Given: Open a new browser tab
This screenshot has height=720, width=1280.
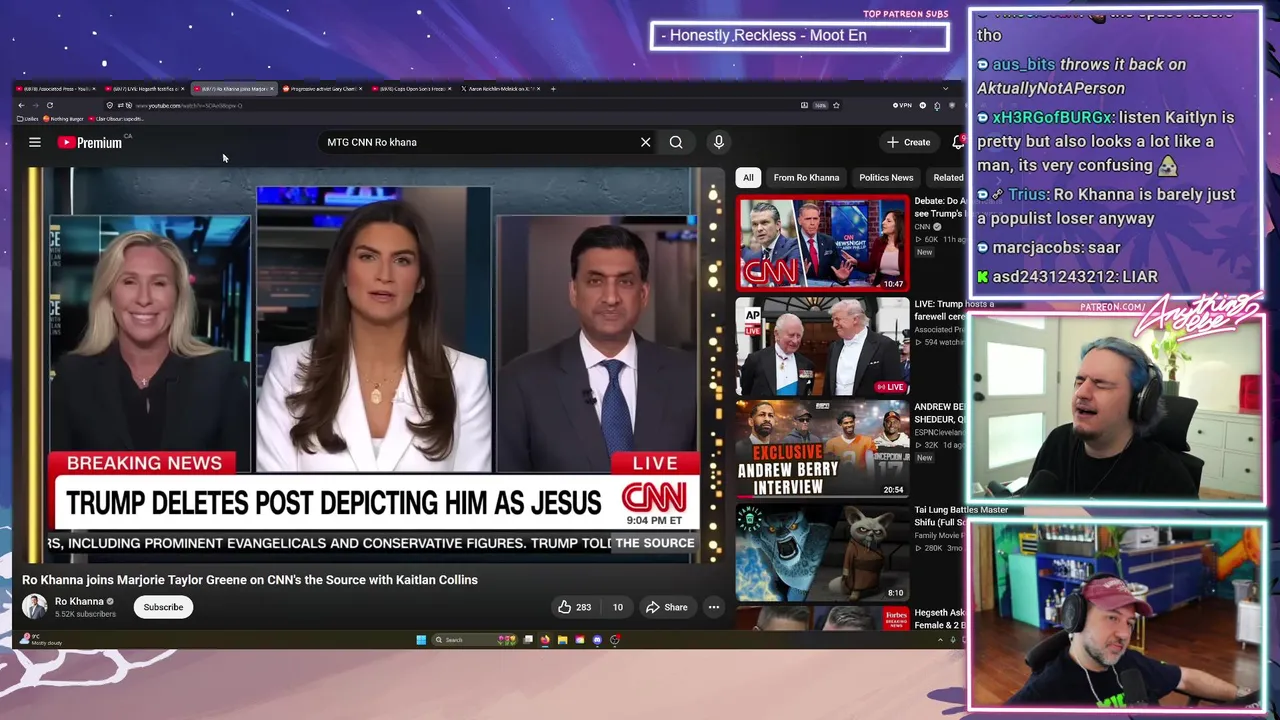Looking at the screenshot, I should tap(553, 89).
